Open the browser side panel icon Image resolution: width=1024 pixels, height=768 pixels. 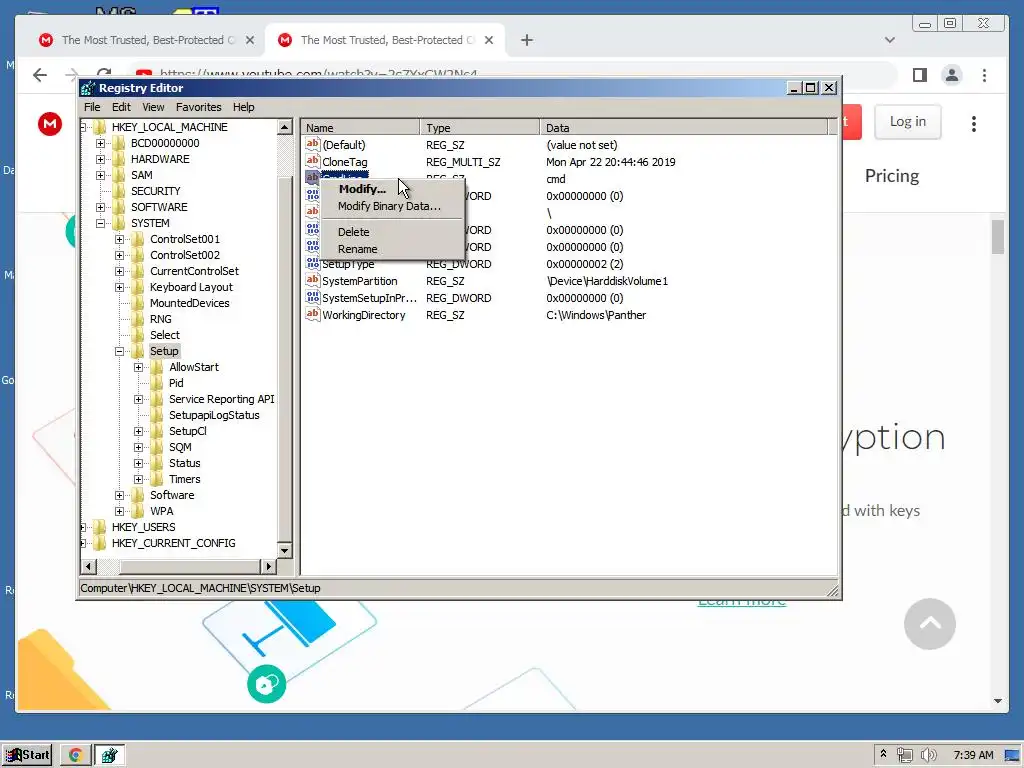pyautogui.click(x=920, y=75)
